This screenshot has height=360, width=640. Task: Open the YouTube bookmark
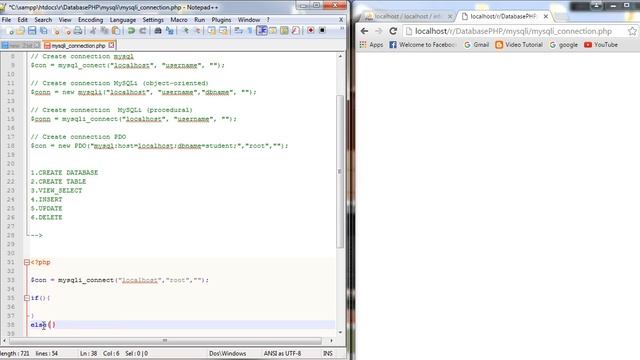pos(601,45)
